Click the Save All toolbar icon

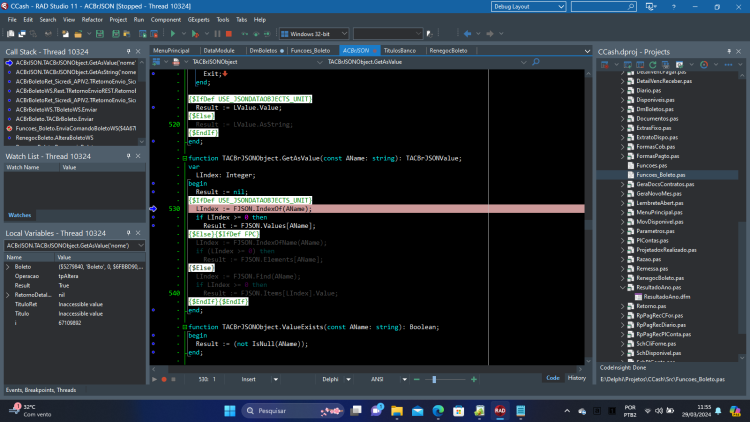(116, 33)
